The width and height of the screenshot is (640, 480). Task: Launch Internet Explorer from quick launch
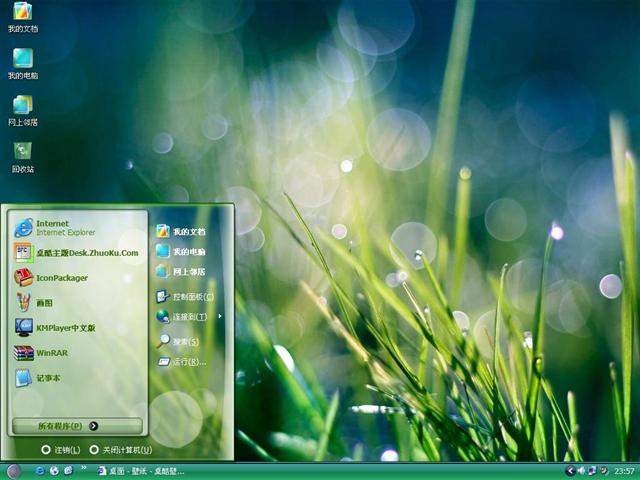click(x=40, y=471)
